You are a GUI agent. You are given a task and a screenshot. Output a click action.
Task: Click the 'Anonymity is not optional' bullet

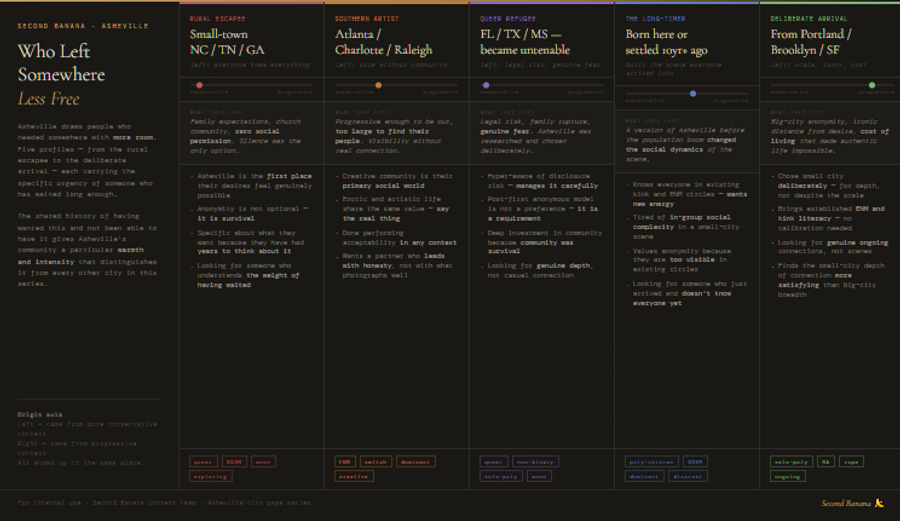tap(253, 213)
